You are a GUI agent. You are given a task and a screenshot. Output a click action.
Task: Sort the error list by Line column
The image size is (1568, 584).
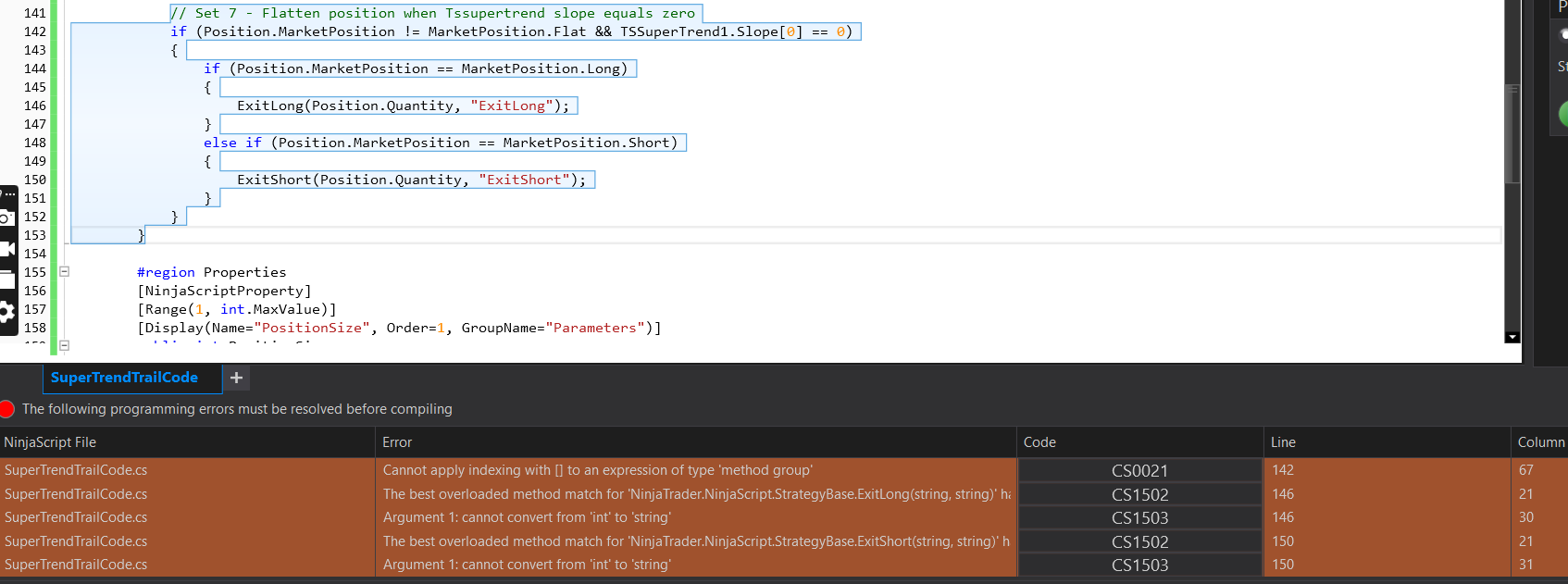(x=1283, y=442)
